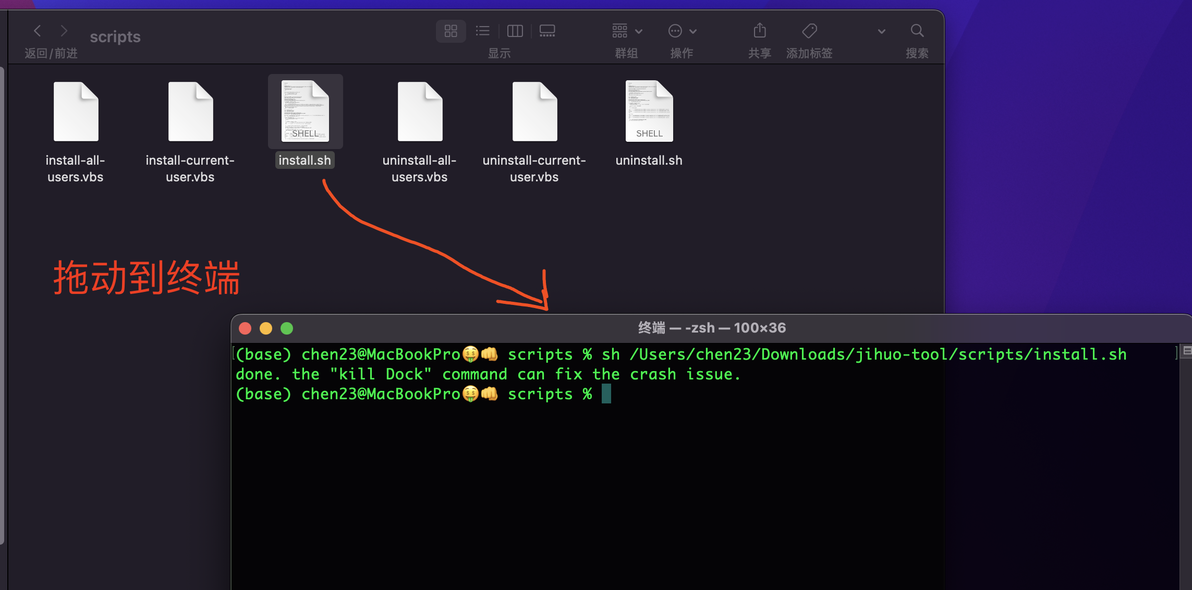
Task: Go back in Finder history
Action: (37, 31)
